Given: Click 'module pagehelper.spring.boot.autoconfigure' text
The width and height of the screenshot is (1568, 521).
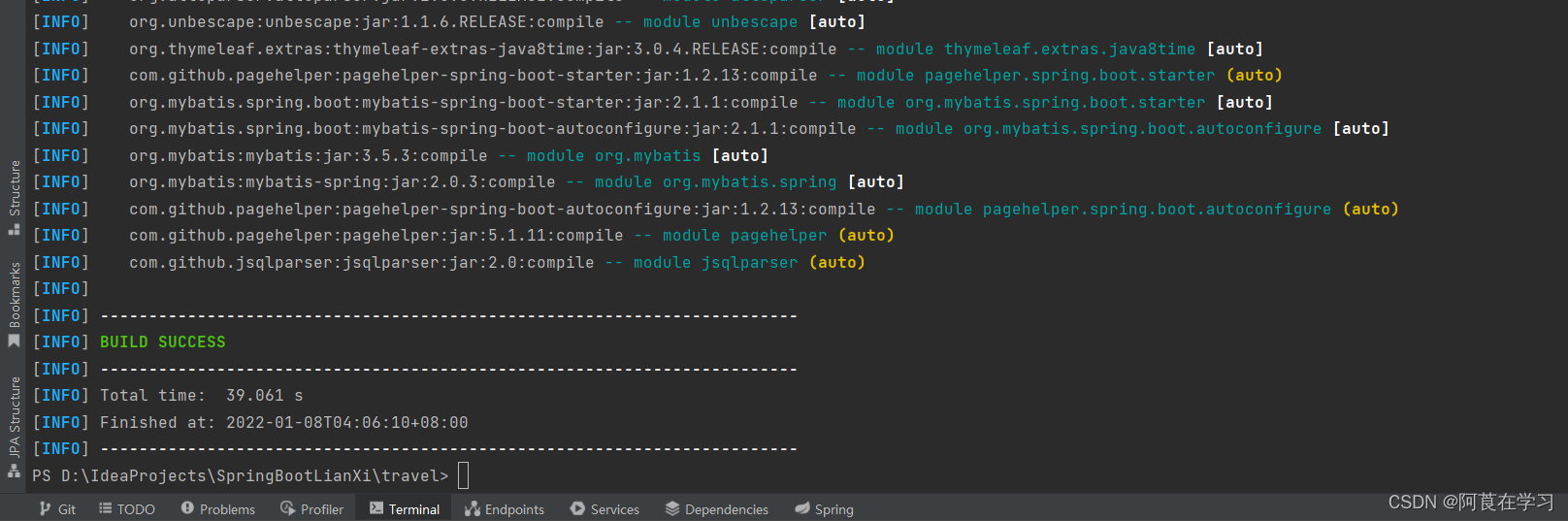Looking at the screenshot, I should pyautogui.click(x=1124, y=209).
